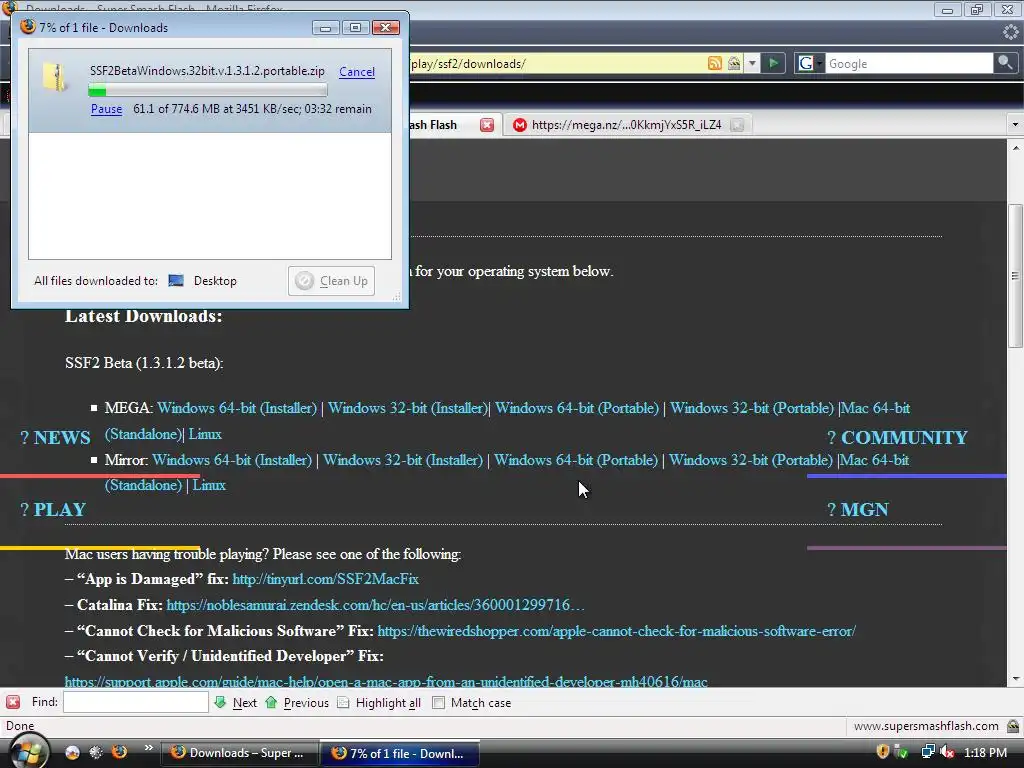Open the list all tabs dropdown
The width and height of the screenshot is (1024, 768).
1015,125
